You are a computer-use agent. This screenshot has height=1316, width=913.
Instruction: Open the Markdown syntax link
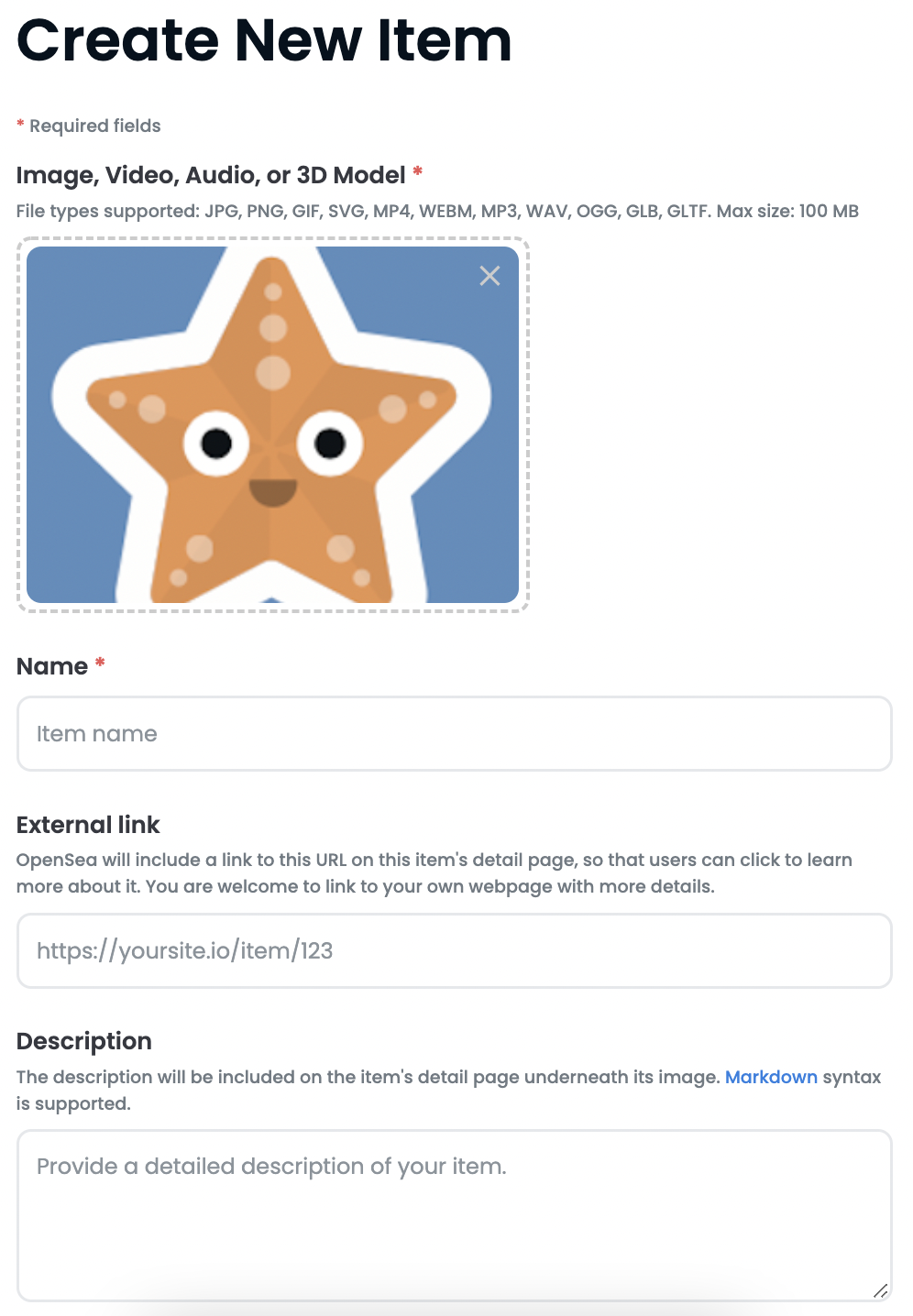(x=771, y=1077)
